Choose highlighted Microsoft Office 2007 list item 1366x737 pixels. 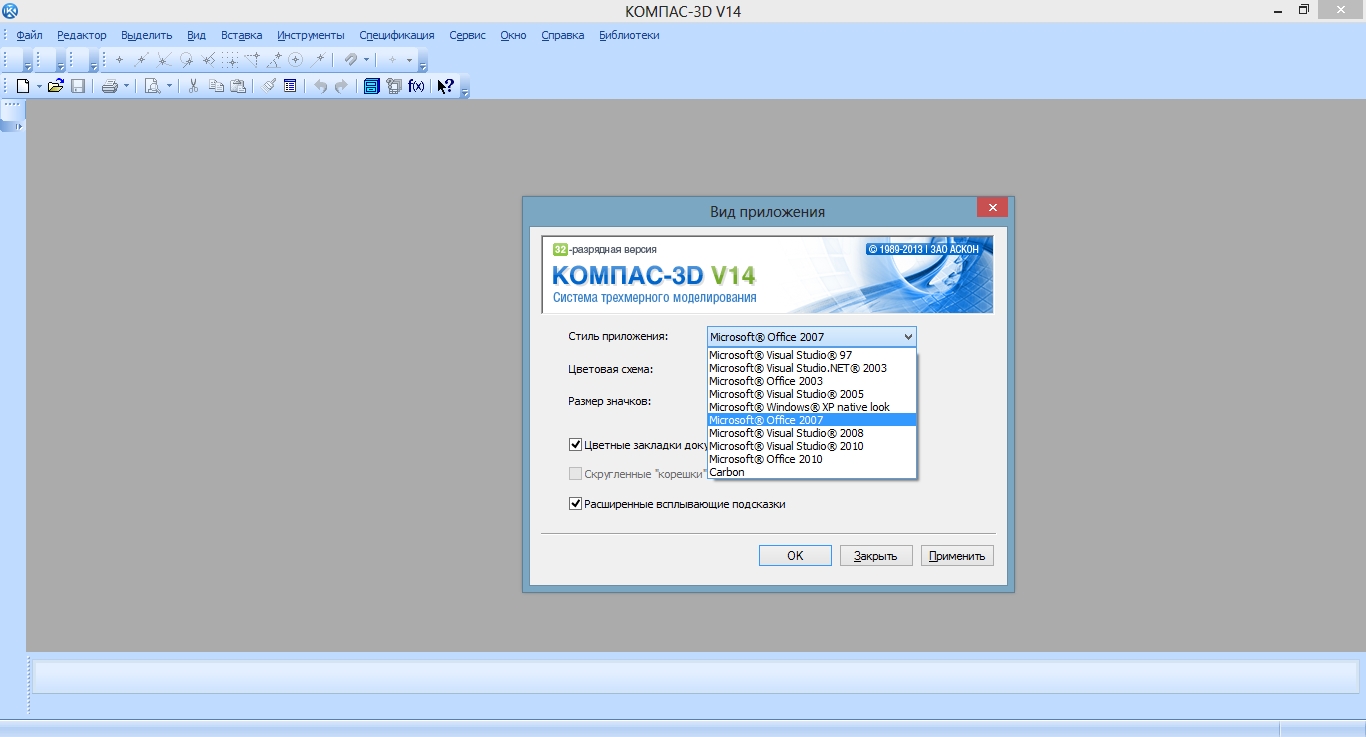click(811, 420)
